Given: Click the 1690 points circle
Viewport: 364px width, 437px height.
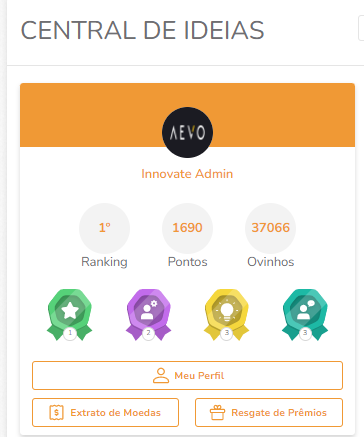Looking at the screenshot, I should pyautogui.click(x=187, y=228).
